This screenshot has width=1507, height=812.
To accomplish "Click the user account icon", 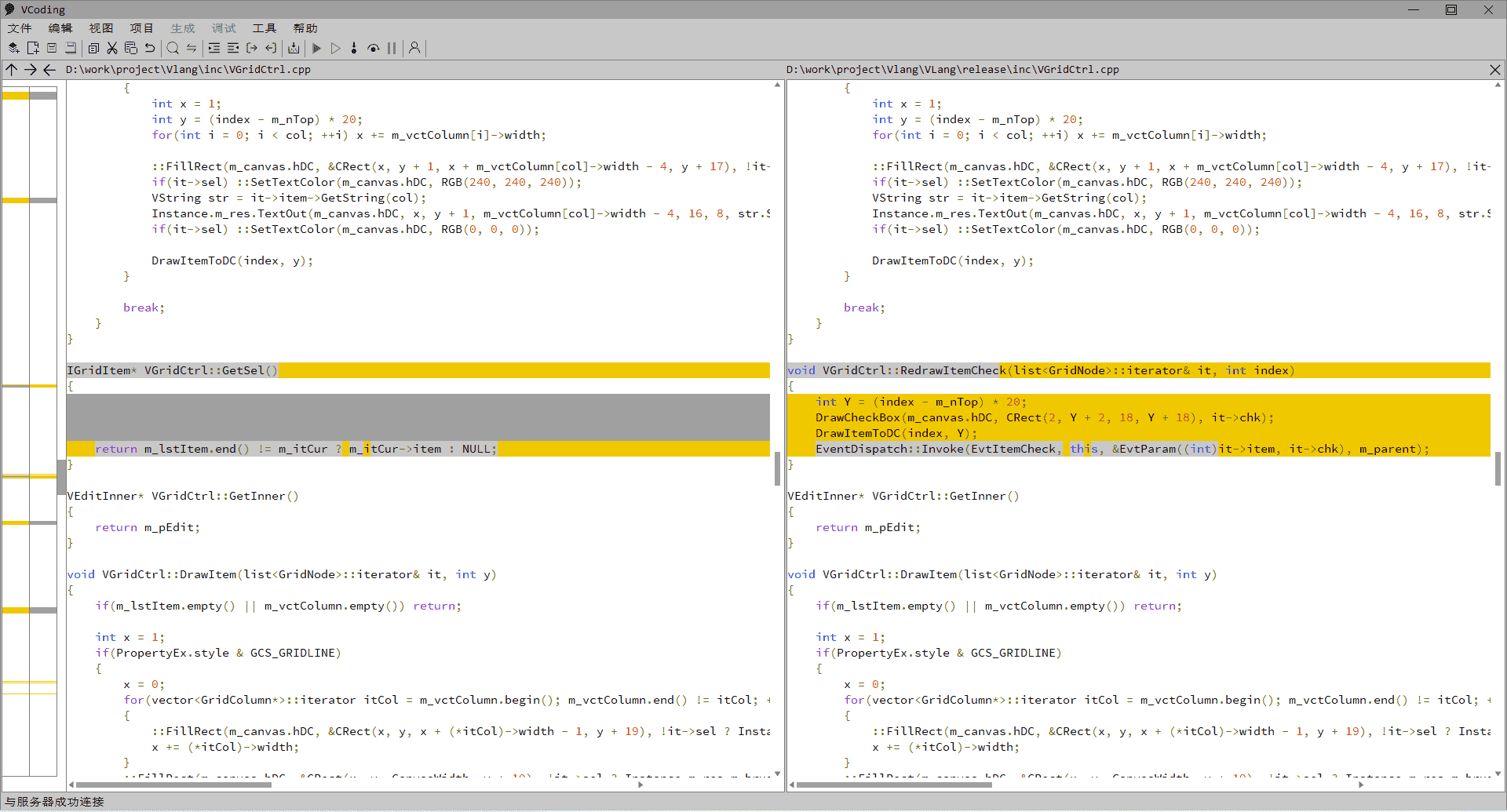I will coord(414,48).
